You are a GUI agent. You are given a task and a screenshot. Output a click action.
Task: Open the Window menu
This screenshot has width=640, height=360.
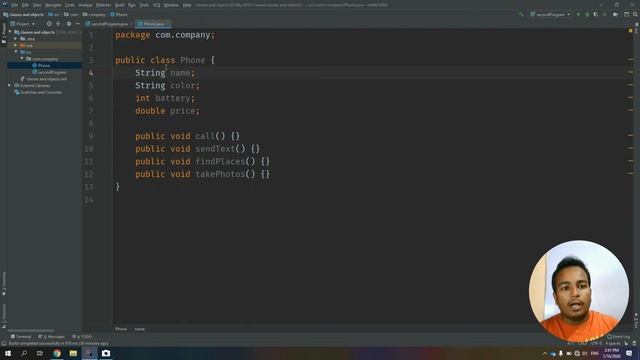tap(171, 5)
